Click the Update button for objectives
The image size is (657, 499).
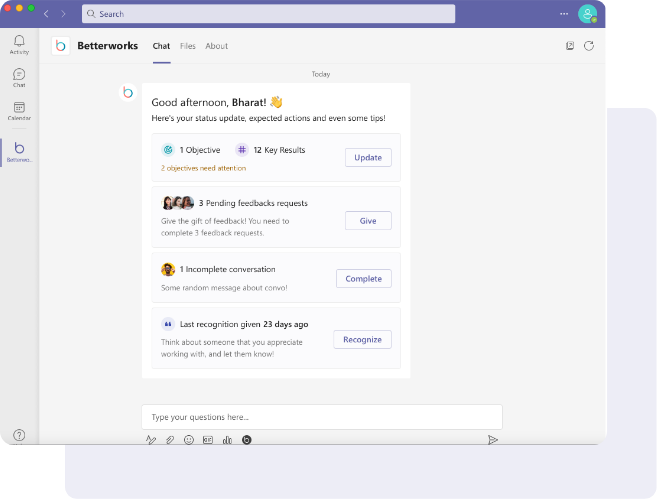point(368,158)
